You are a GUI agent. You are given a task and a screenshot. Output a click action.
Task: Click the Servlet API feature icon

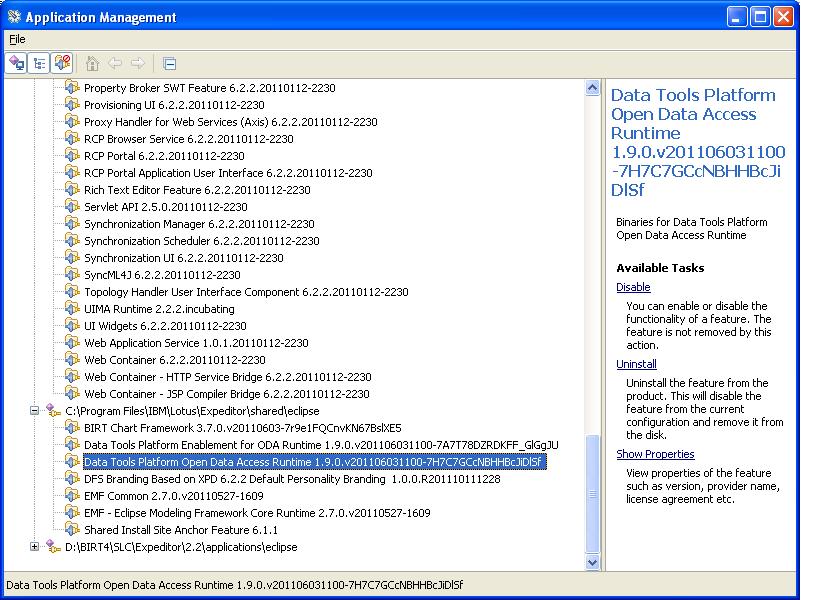72,207
